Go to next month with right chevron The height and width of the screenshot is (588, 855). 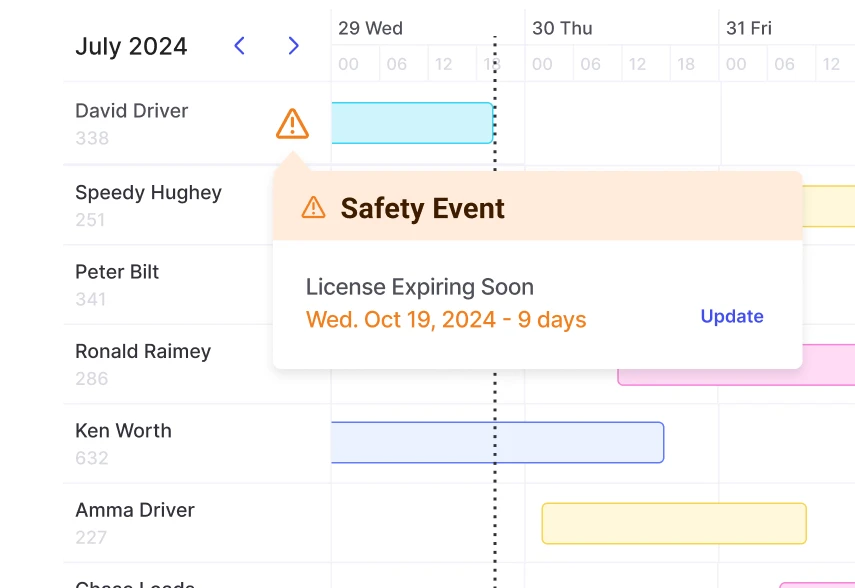(x=293, y=46)
